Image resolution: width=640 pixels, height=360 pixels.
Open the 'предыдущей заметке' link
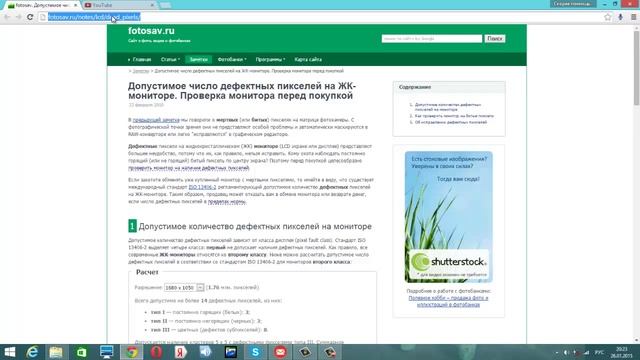click(156, 120)
